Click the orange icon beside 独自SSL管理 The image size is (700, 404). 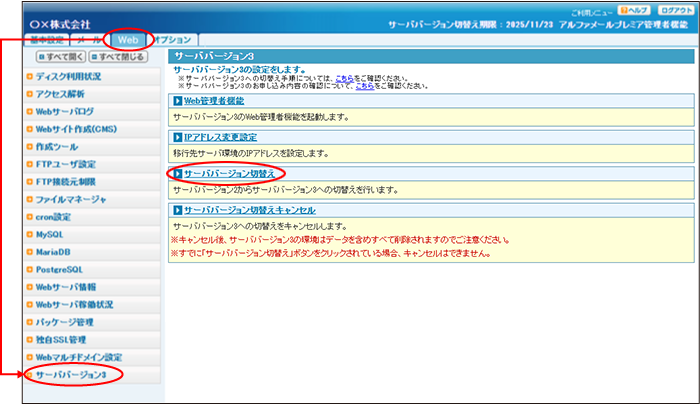(30, 339)
